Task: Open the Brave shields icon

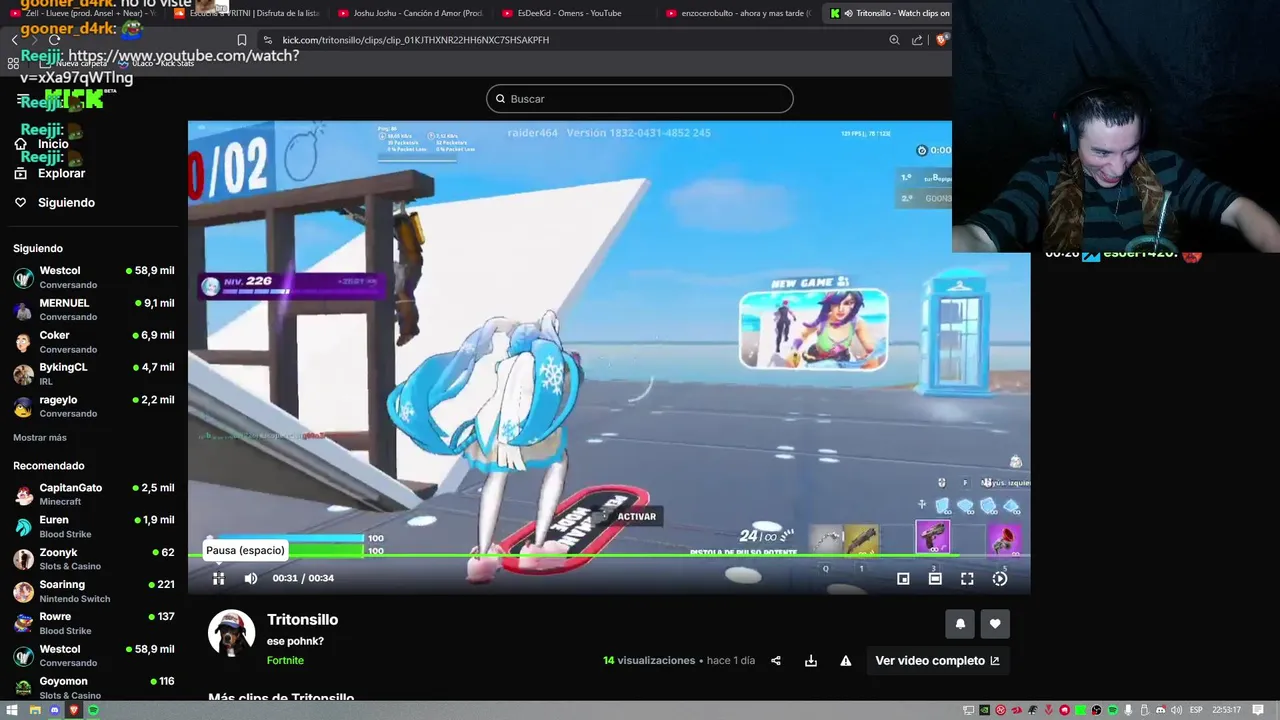Action: [x=942, y=40]
